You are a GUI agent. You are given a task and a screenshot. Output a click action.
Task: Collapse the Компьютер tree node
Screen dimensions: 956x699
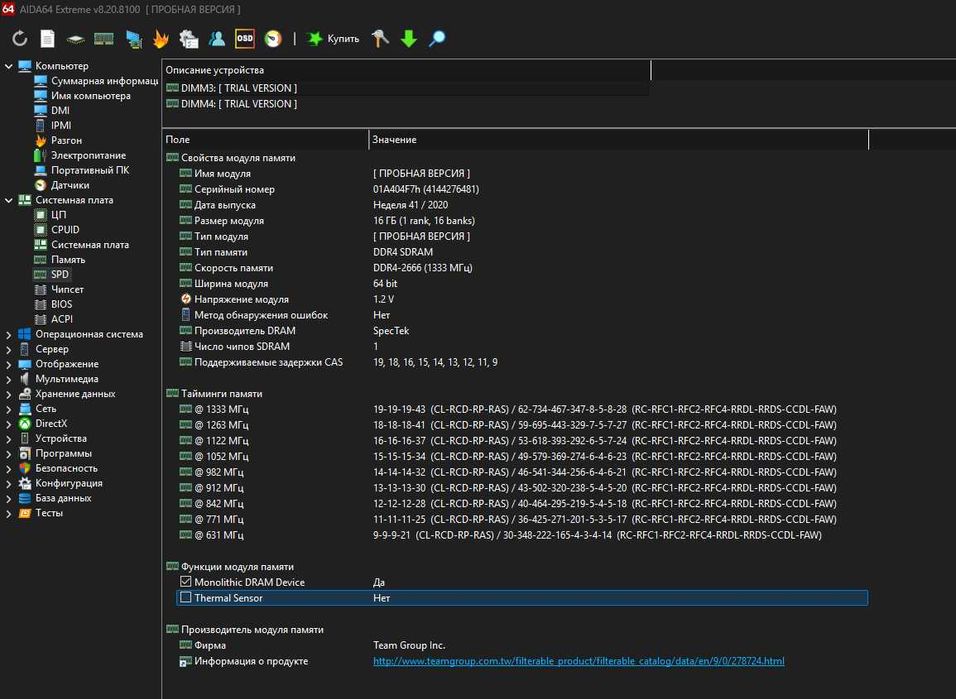[9, 66]
